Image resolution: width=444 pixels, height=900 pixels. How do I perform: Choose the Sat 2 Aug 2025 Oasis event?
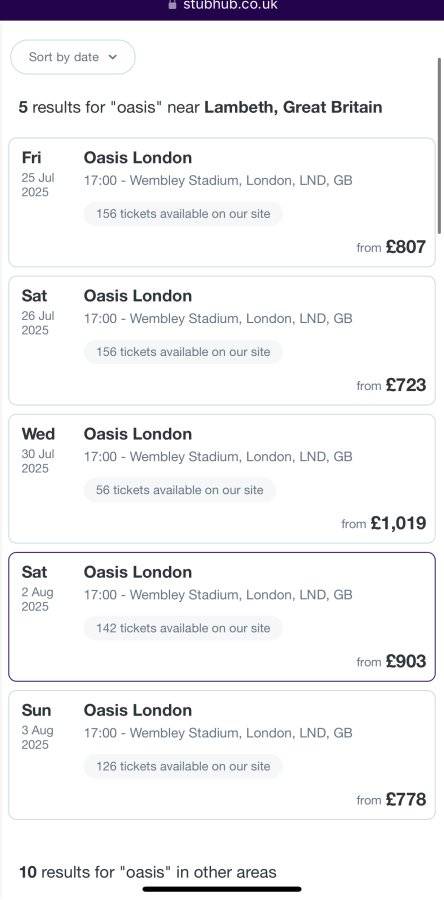click(x=222, y=617)
